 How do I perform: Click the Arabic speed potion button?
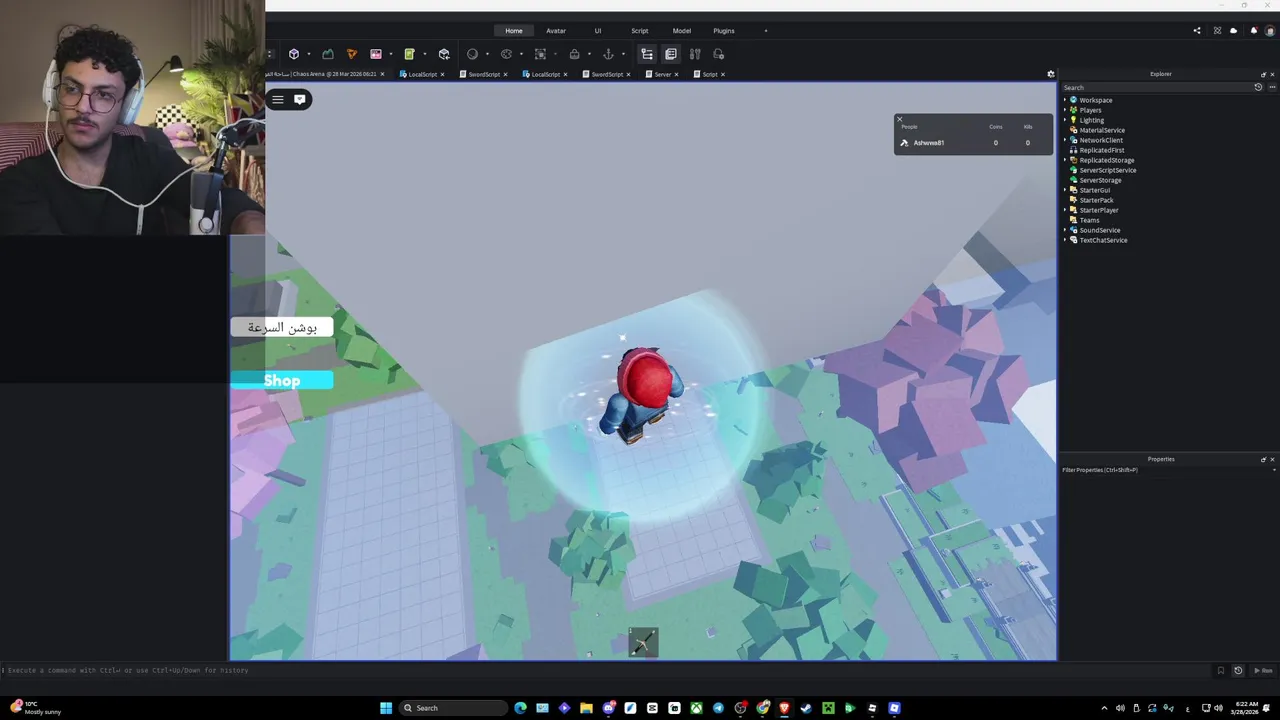(x=282, y=327)
